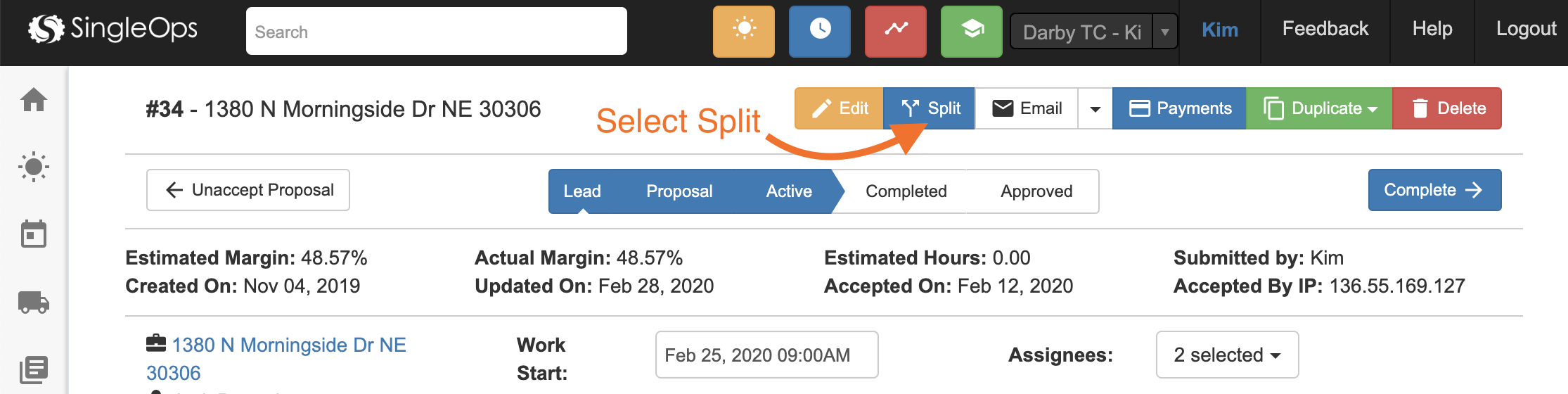Click the Work Start date field

[x=766, y=355]
